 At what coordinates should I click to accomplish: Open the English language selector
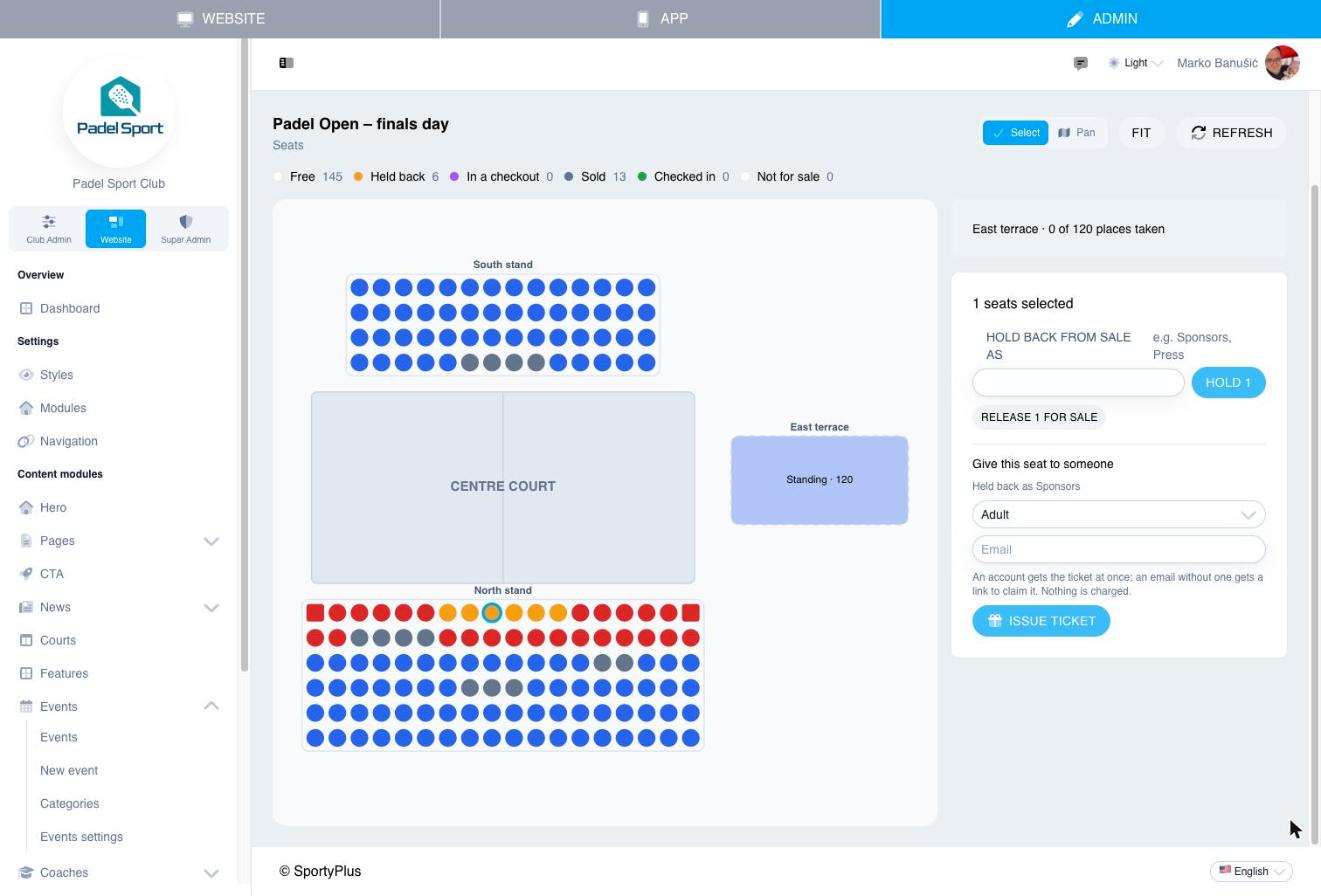tap(1251, 871)
